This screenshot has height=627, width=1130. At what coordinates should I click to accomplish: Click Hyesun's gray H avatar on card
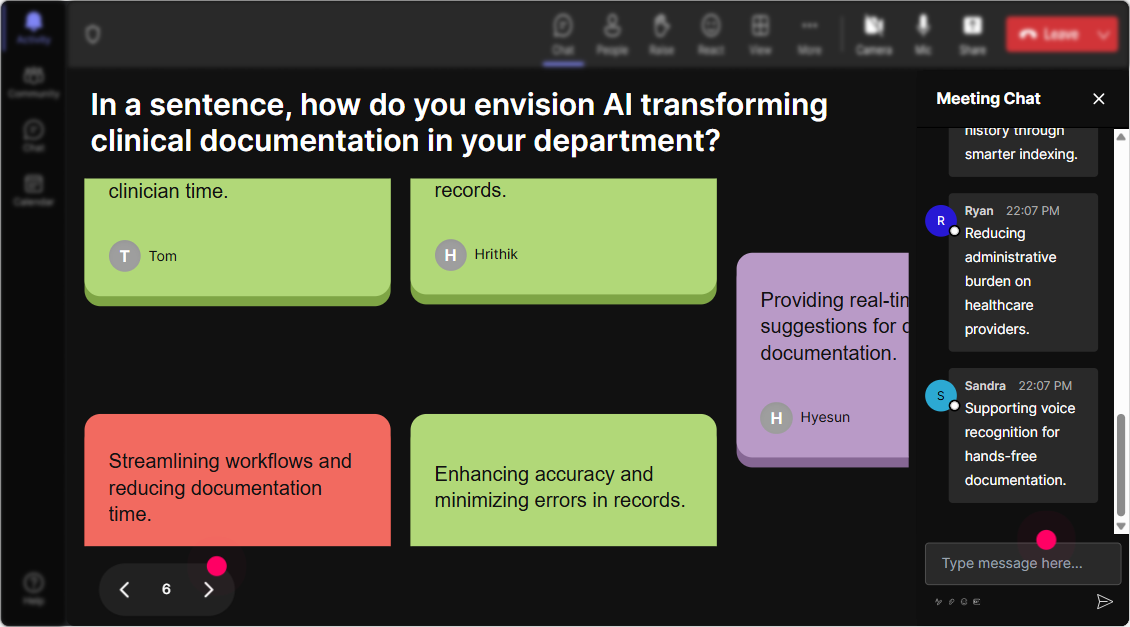pos(776,417)
